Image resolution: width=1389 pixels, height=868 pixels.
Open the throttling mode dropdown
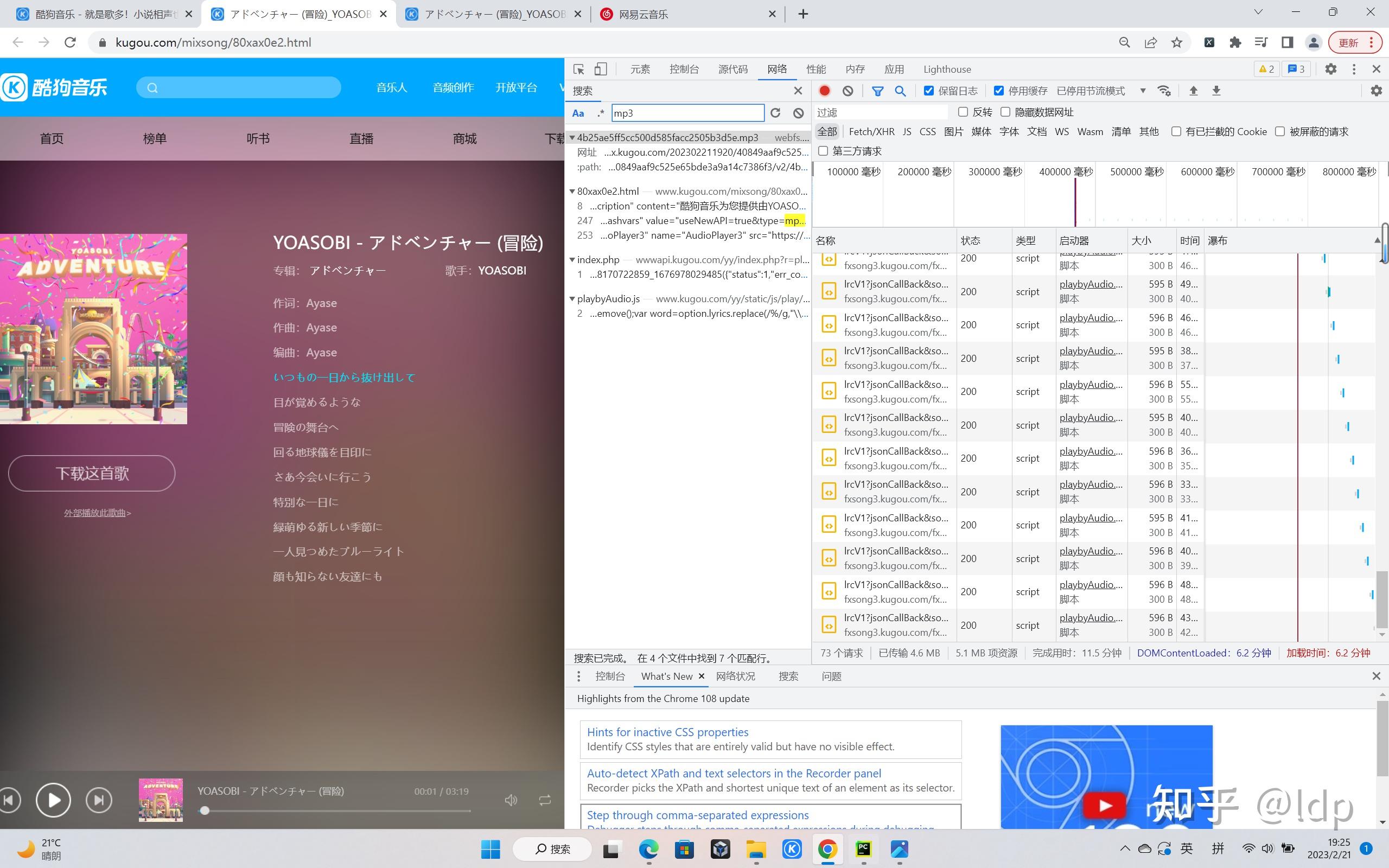click(1101, 91)
